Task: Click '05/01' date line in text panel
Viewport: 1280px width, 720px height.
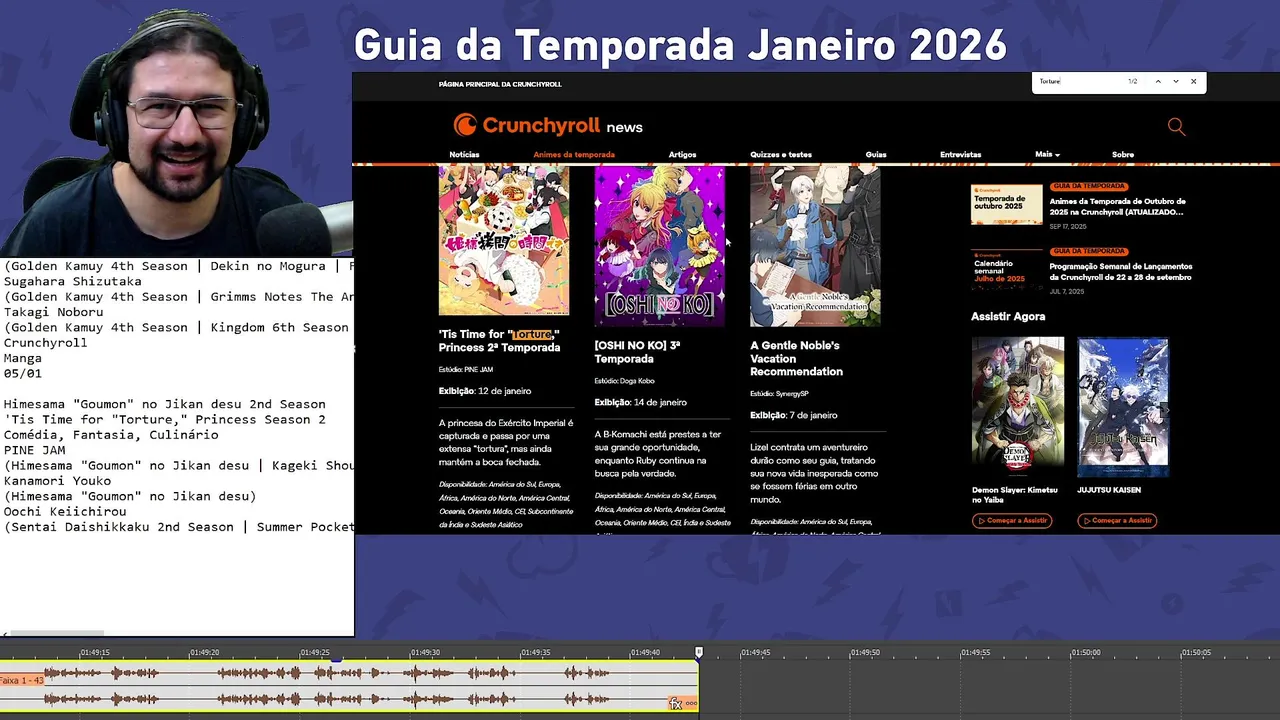Action: click(22, 373)
